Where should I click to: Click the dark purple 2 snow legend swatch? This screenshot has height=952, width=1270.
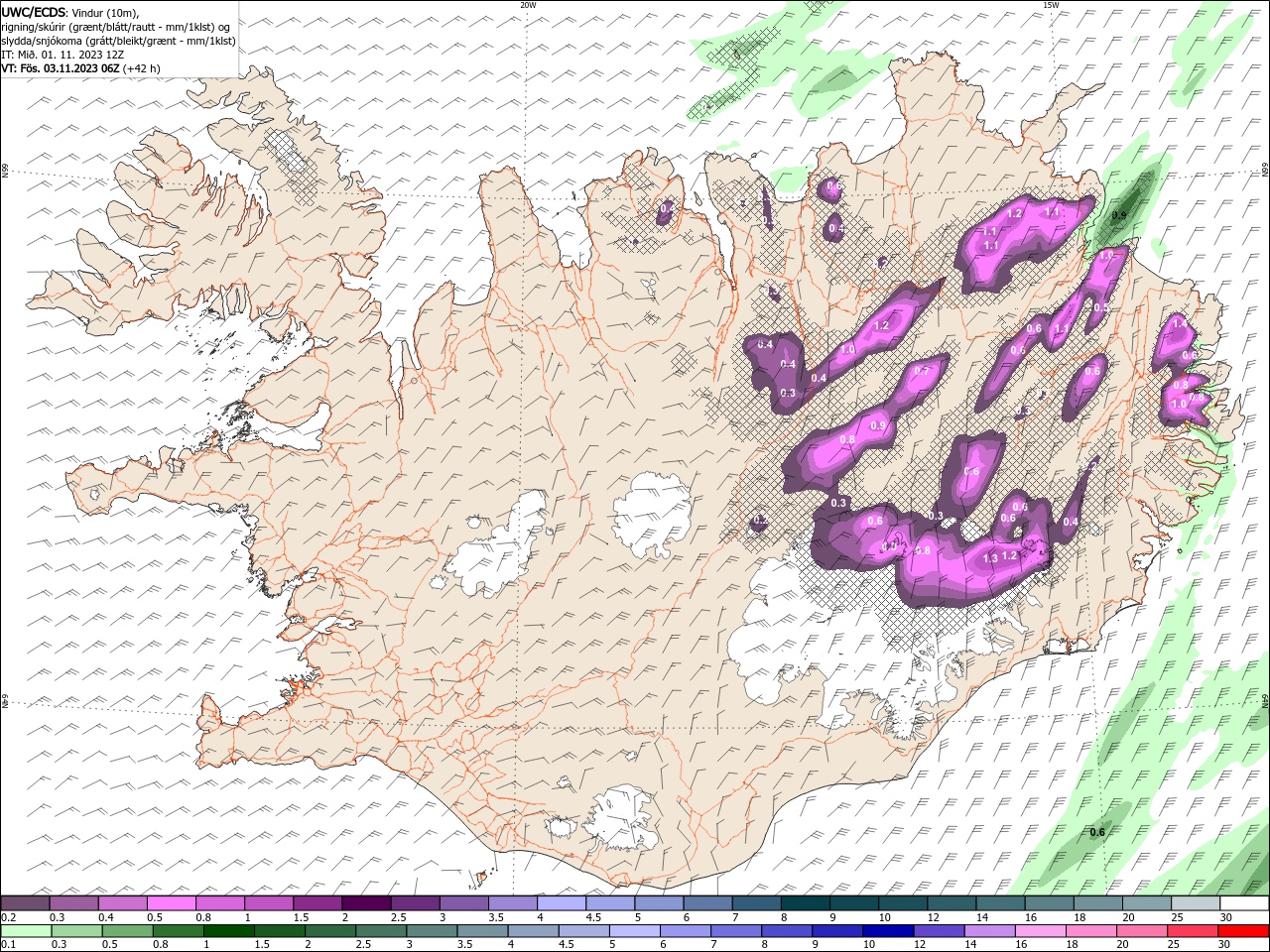pyautogui.click(x=366, y=903)
